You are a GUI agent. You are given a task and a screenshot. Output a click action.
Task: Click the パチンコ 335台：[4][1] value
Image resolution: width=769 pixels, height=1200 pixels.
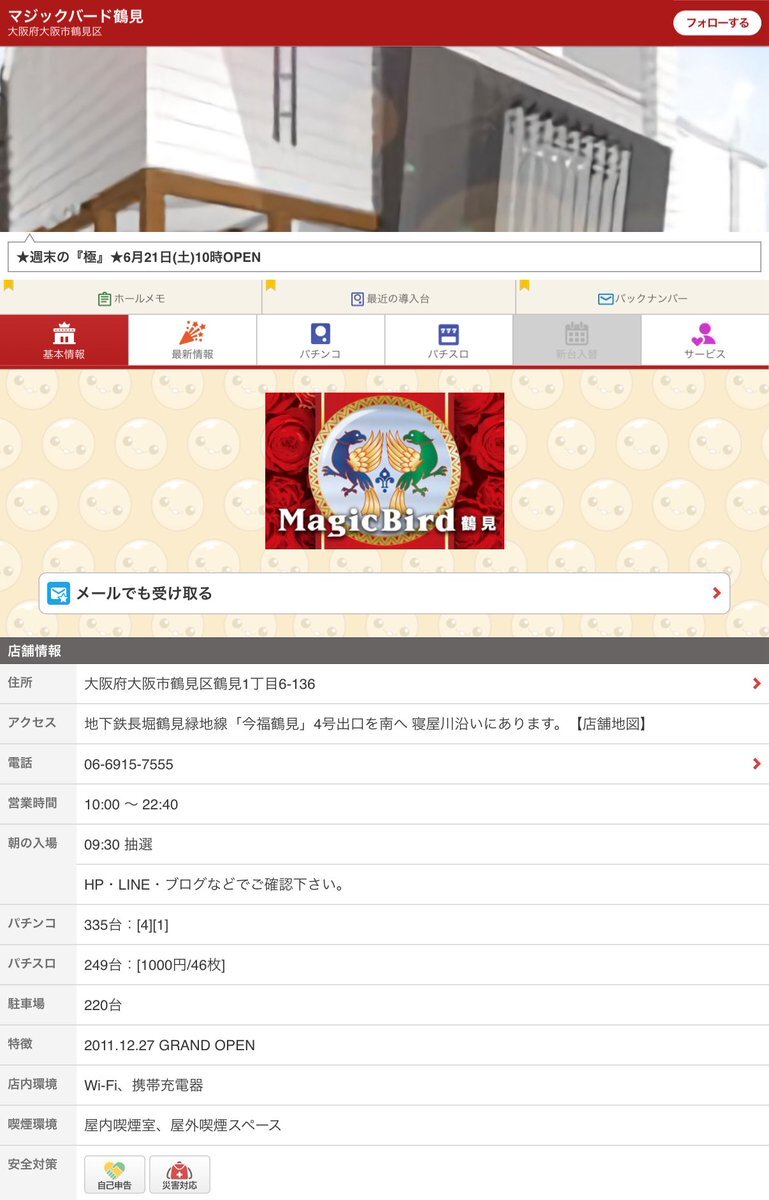point(126,925)
